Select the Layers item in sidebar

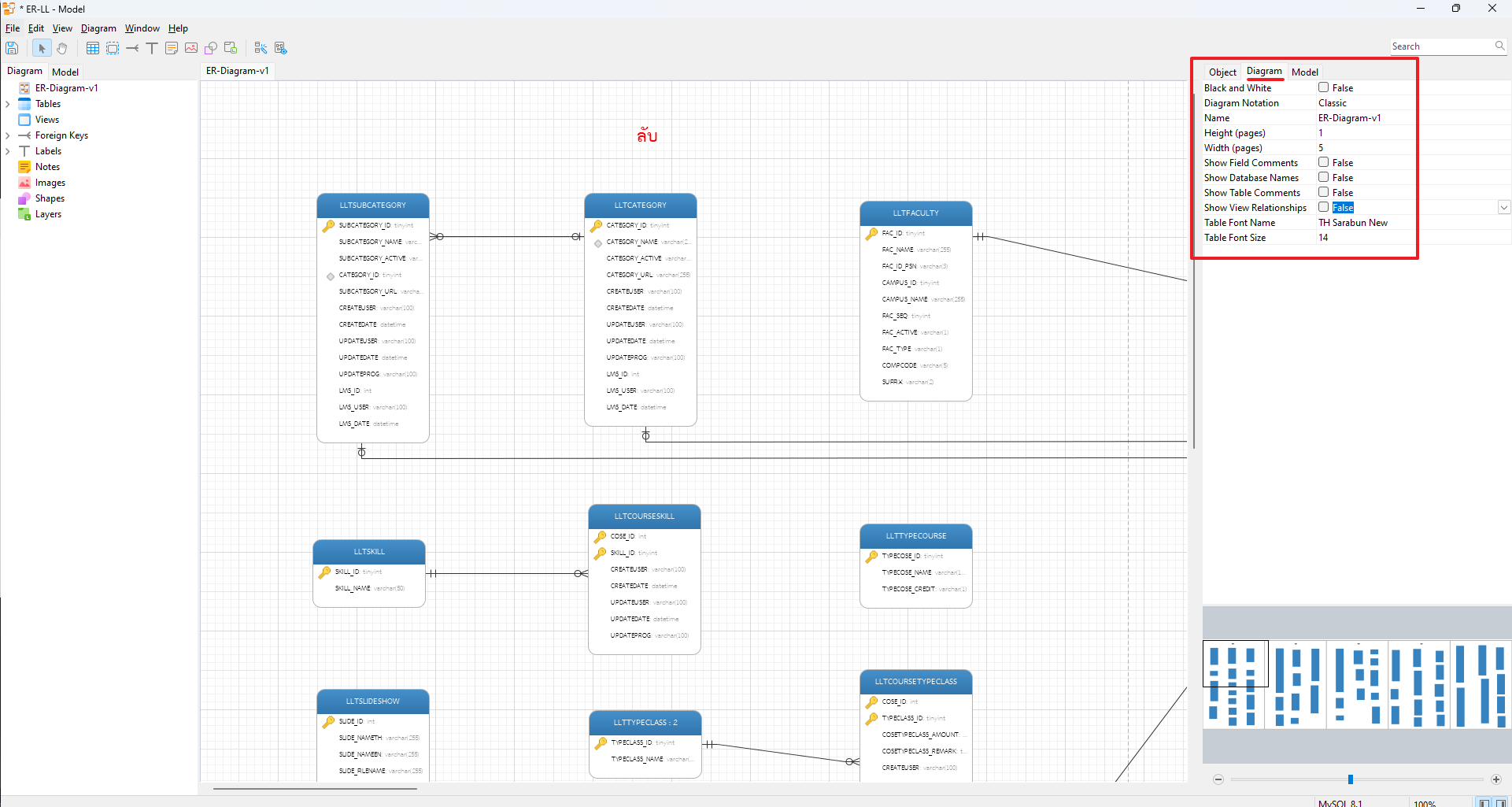point(48,214)
